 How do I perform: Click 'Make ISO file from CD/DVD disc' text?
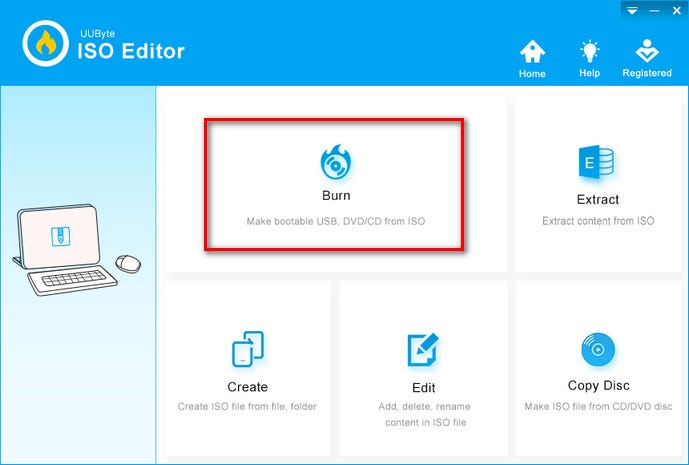[598, 406]
